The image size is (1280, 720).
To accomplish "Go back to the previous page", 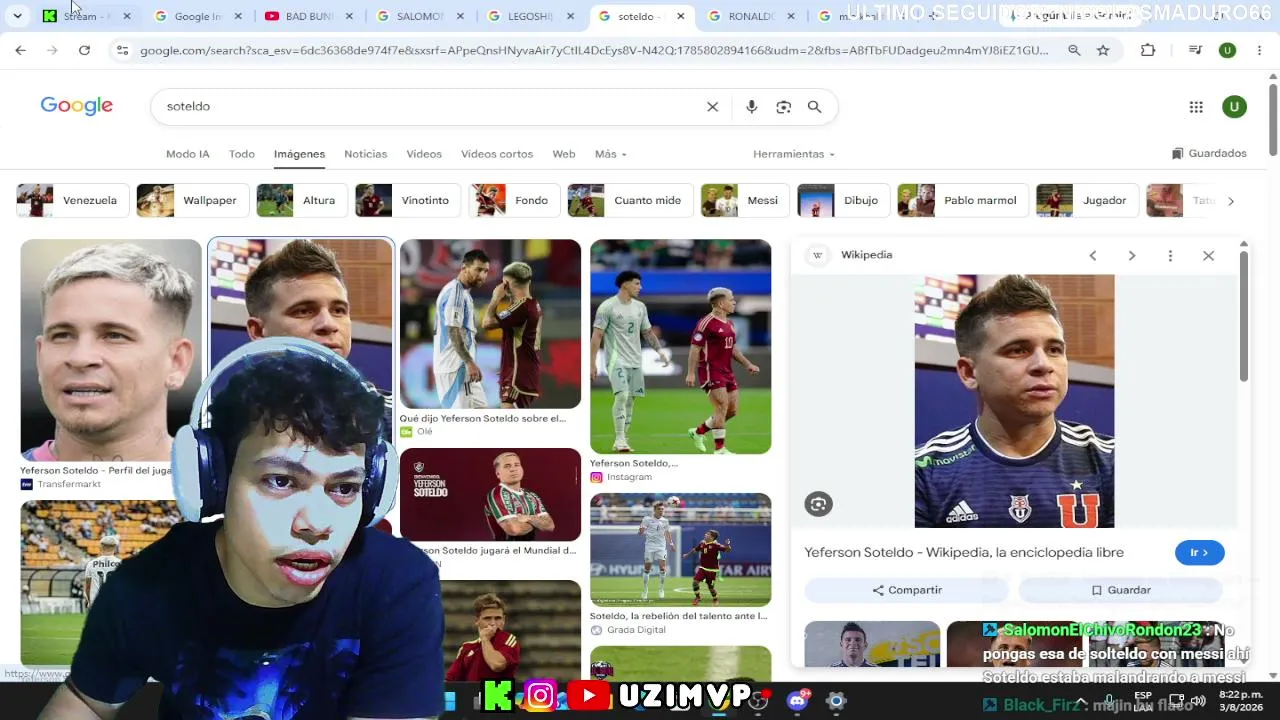I will tap(20, 50).
